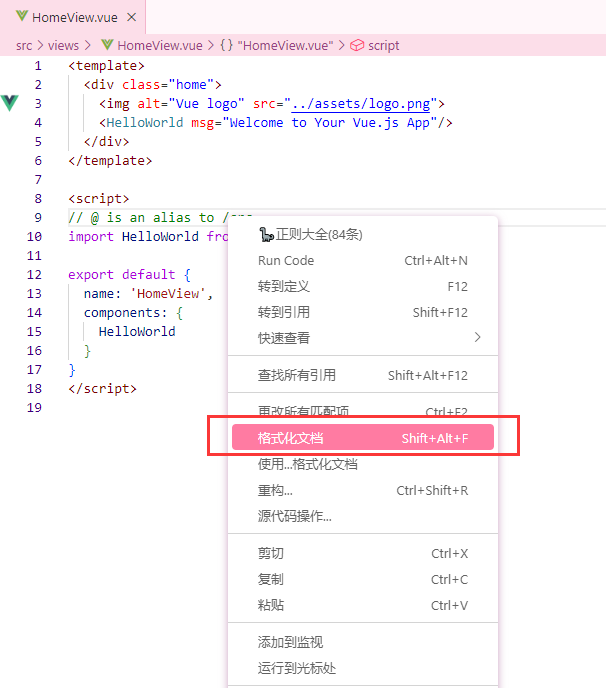606x688 pixels.
Task: Open 源代码操作... menu entry
Action: pyautogui.click(x=295, y=516)
